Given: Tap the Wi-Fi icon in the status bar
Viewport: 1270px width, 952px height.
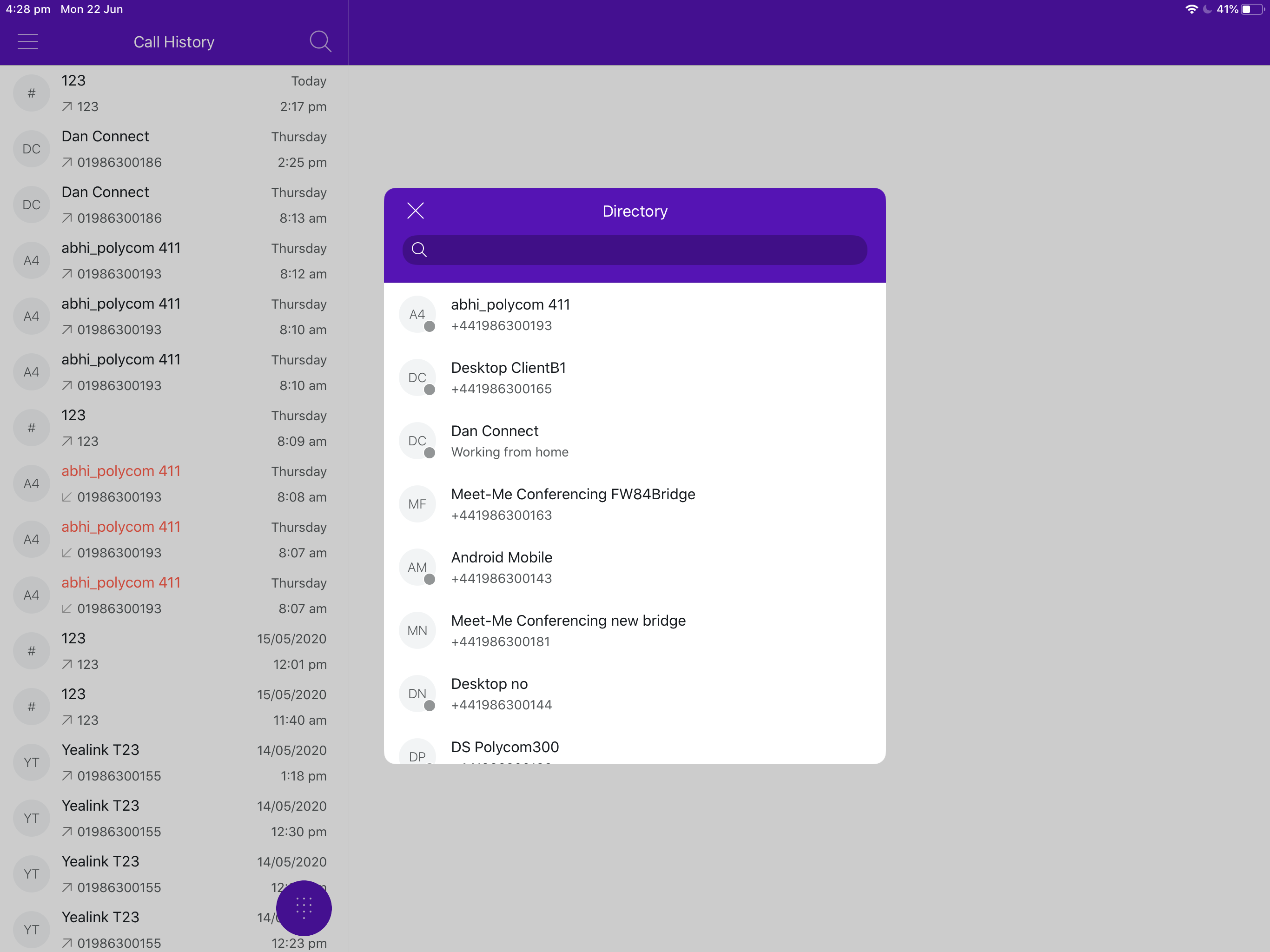Looking at the screenshot, I should coord(1191,9).
